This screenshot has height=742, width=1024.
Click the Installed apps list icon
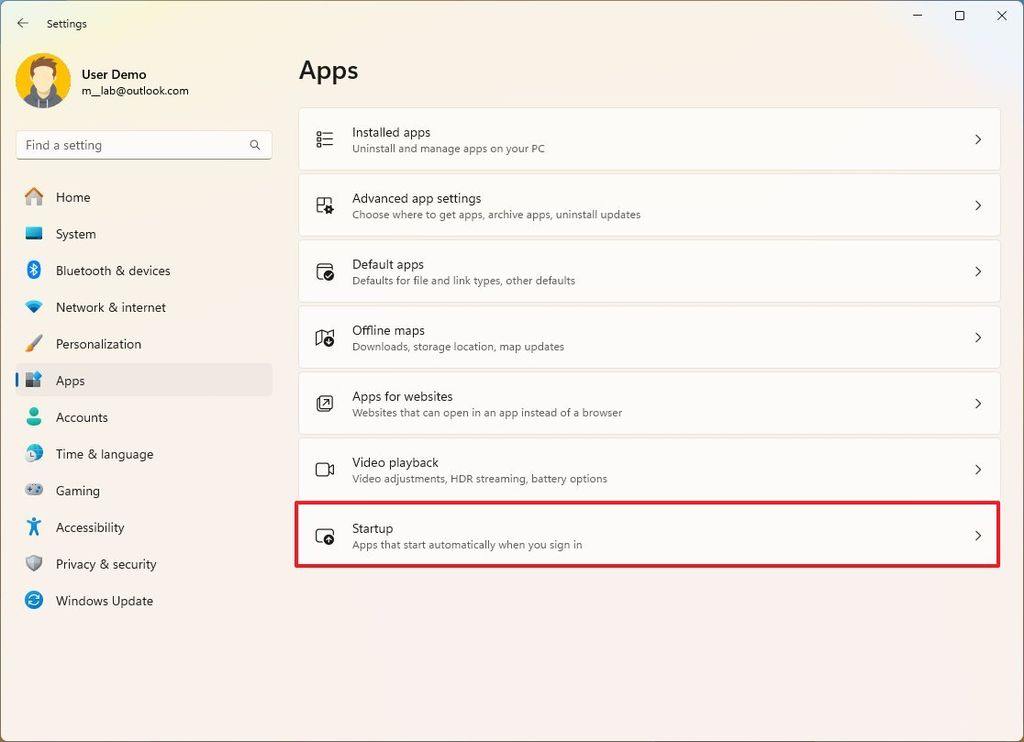324,139
